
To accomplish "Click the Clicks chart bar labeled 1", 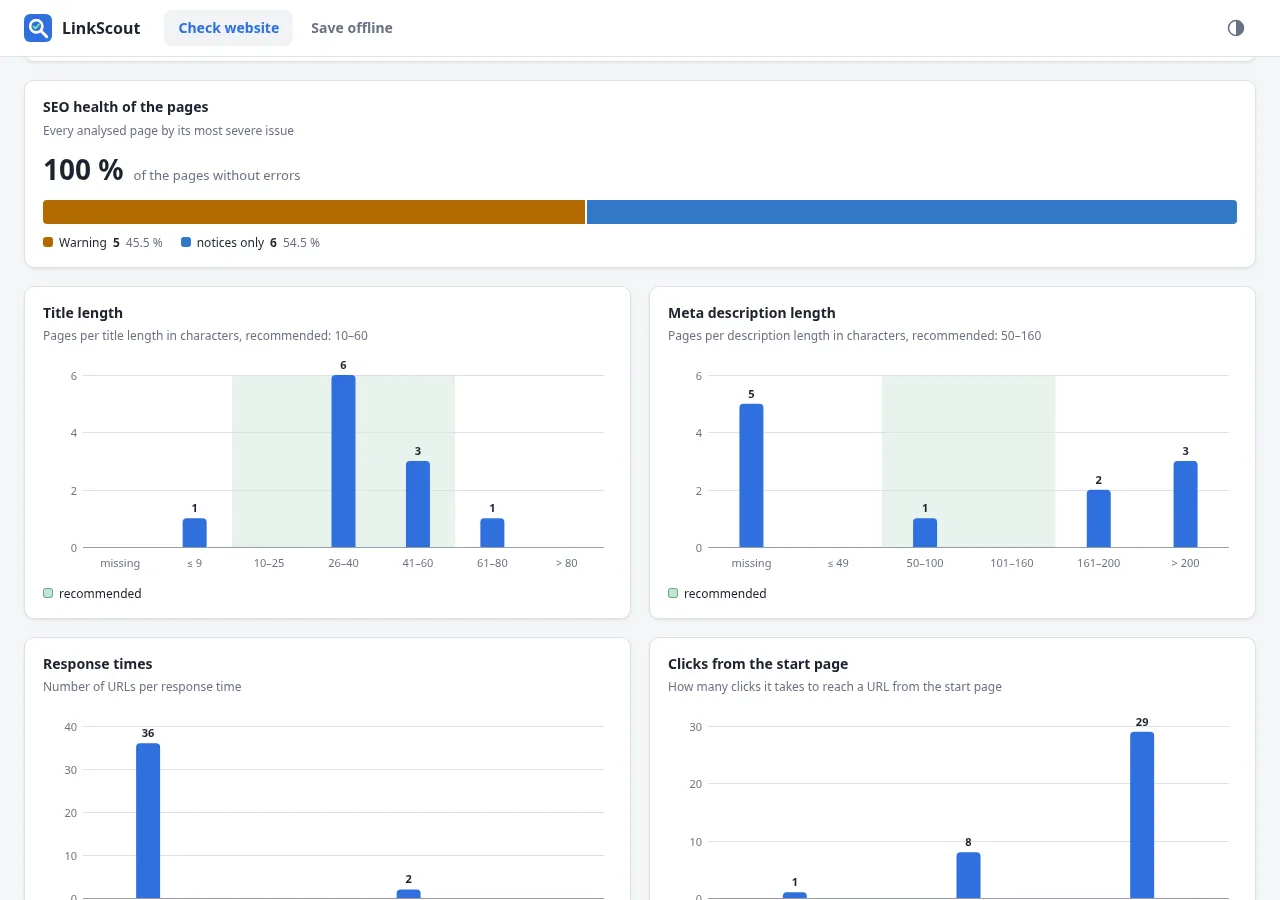I will tap(795, 895).
